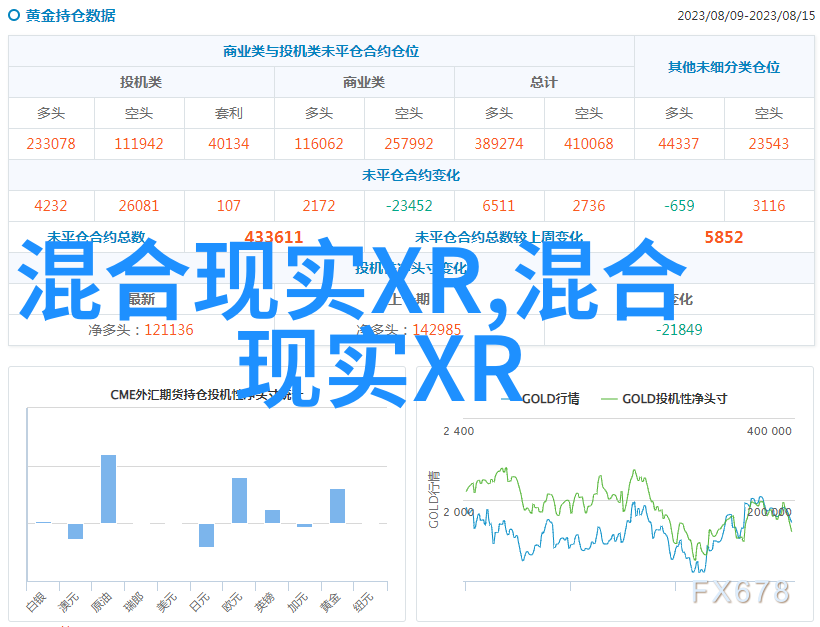The image size is (820, 627).
Task: Click the 黄金持仓数据 title
Action: tap(70, 16)
